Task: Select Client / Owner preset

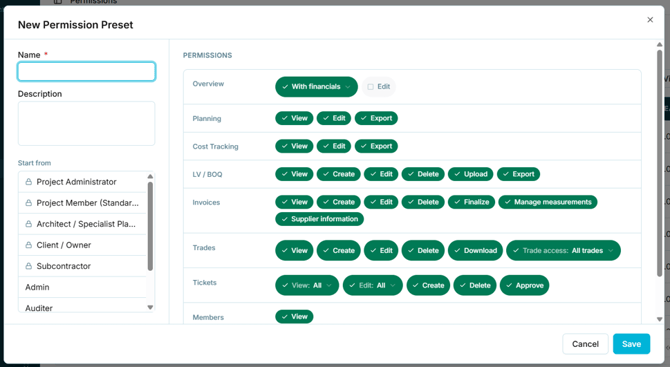Action: [x=82, y=245]
